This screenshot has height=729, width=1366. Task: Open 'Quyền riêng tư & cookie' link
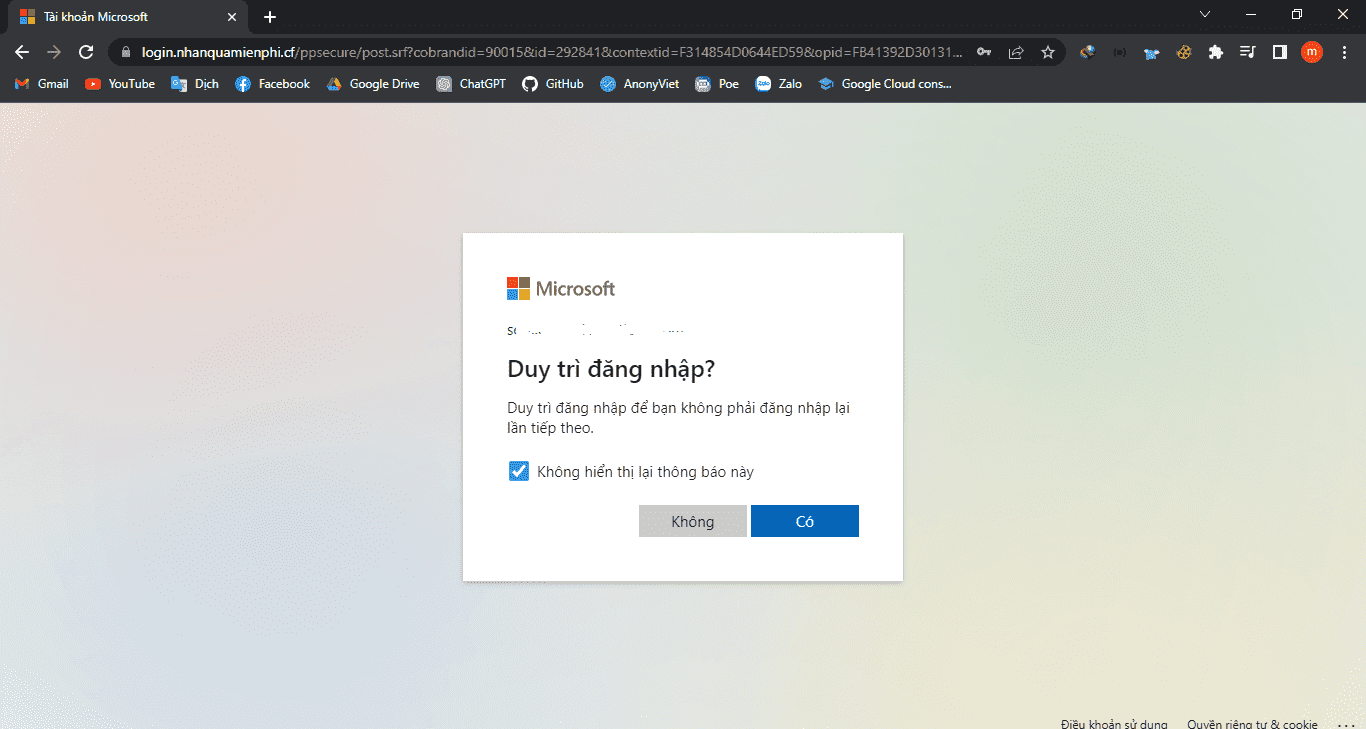click(x=1252, y=724)
